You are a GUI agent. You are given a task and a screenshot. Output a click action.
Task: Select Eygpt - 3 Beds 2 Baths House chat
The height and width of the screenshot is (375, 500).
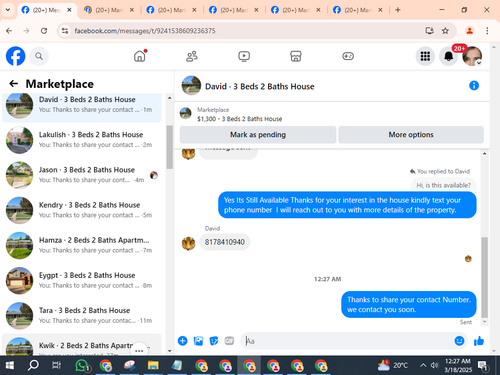[x=82, y=280]
